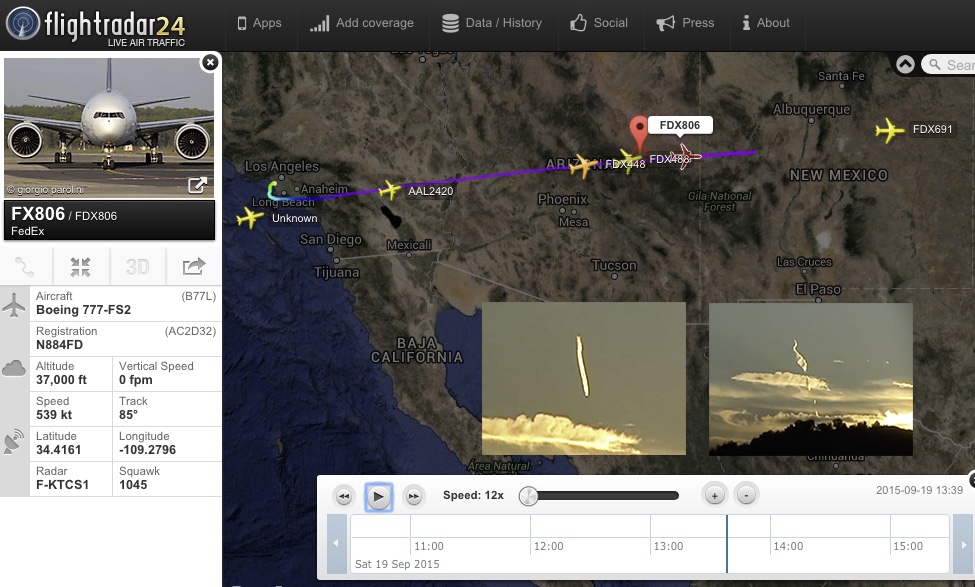
Task: Click the 2015-09-19 13:39 timestamp
Action: pyautogui.click(x=919, y=490)
